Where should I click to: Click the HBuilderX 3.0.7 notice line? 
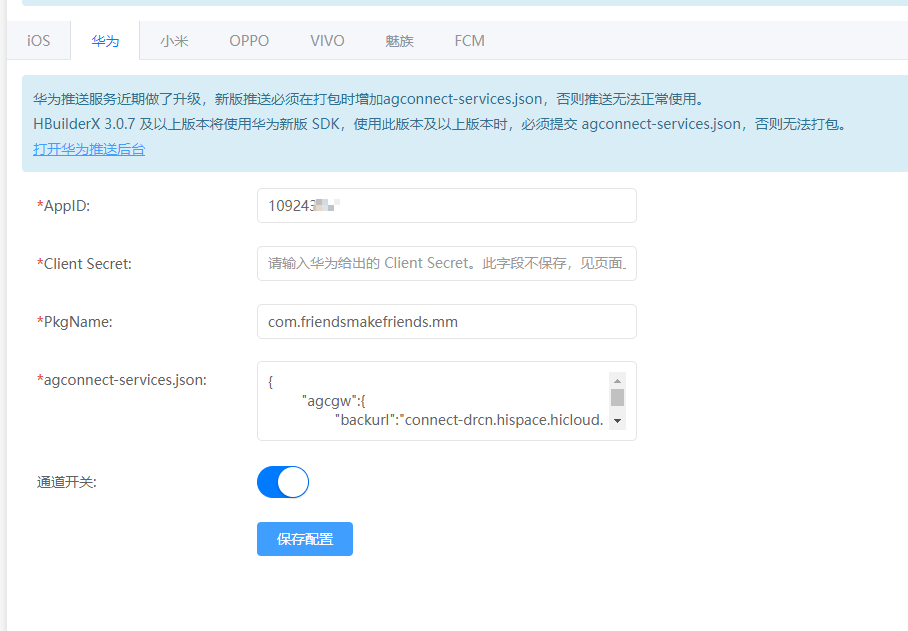(442, 124)
